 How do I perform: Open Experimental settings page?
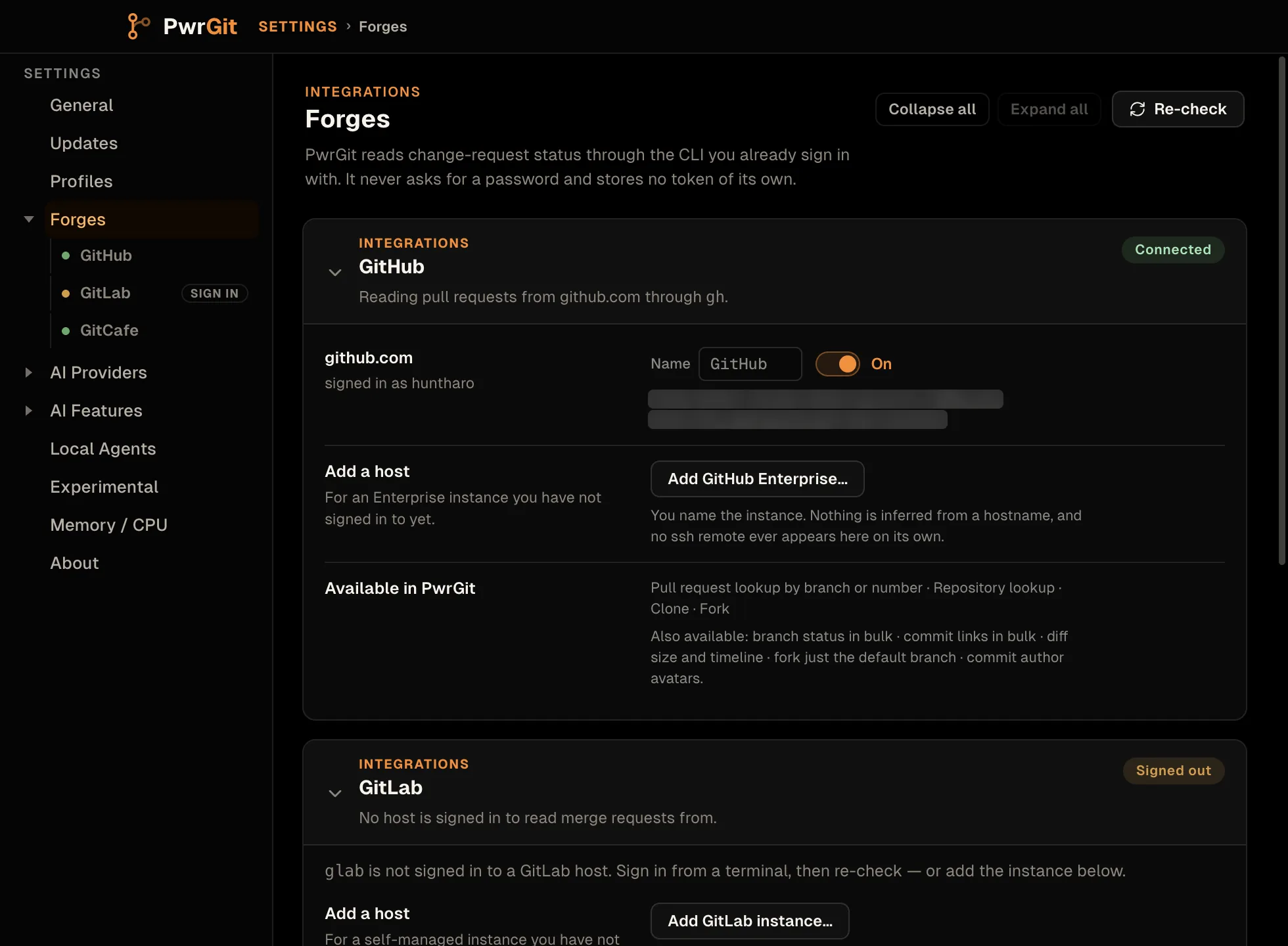104,487
